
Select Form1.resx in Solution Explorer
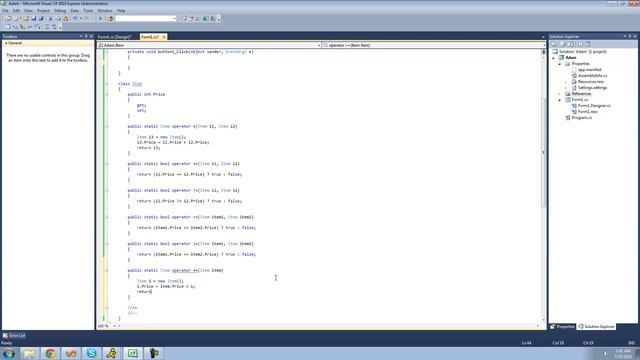tap(588, 111)
